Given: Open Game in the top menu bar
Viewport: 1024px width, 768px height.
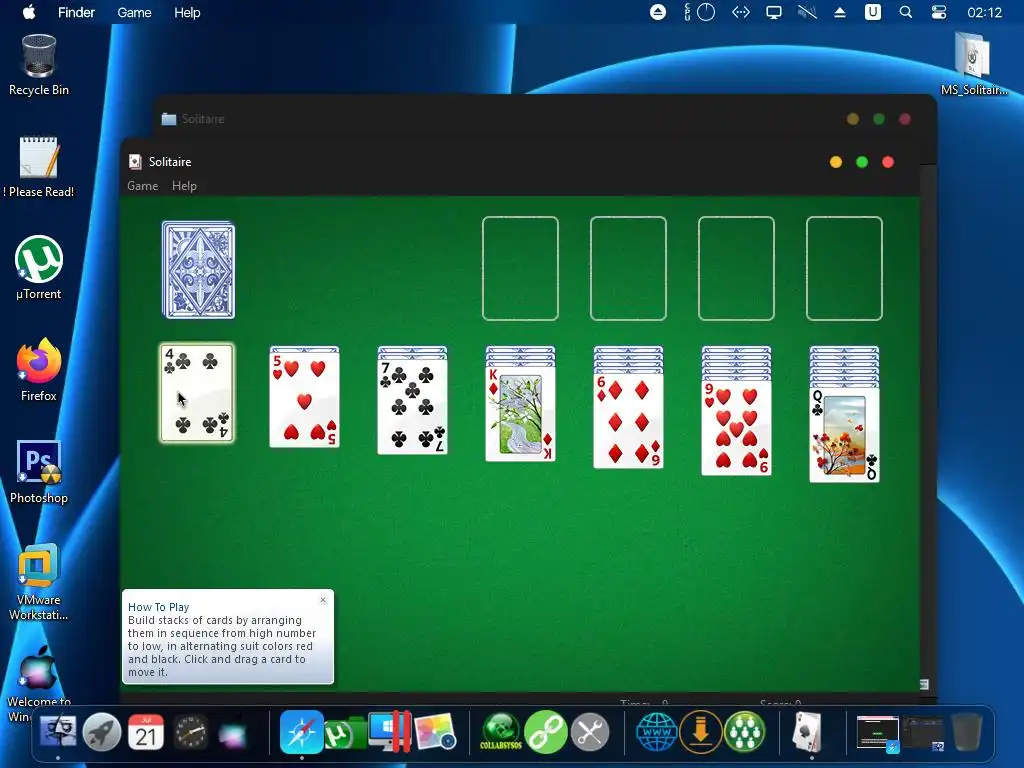Looking at the screenshot, I should pos(135,12).
